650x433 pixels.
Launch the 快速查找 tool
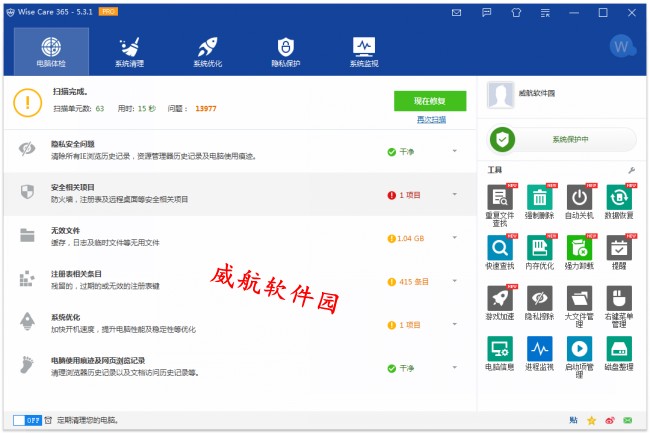tap(500, 252)
